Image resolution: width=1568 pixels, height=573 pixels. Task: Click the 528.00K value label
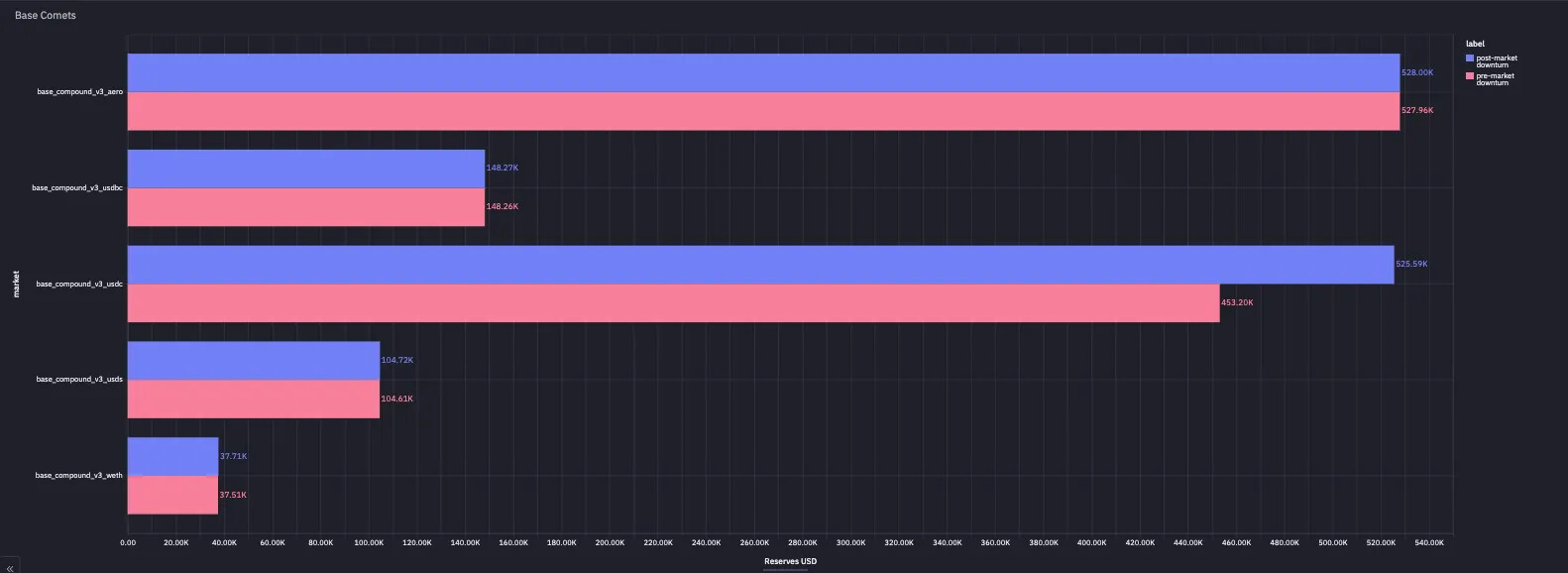pyautogui.click(x=1417, y=72)
